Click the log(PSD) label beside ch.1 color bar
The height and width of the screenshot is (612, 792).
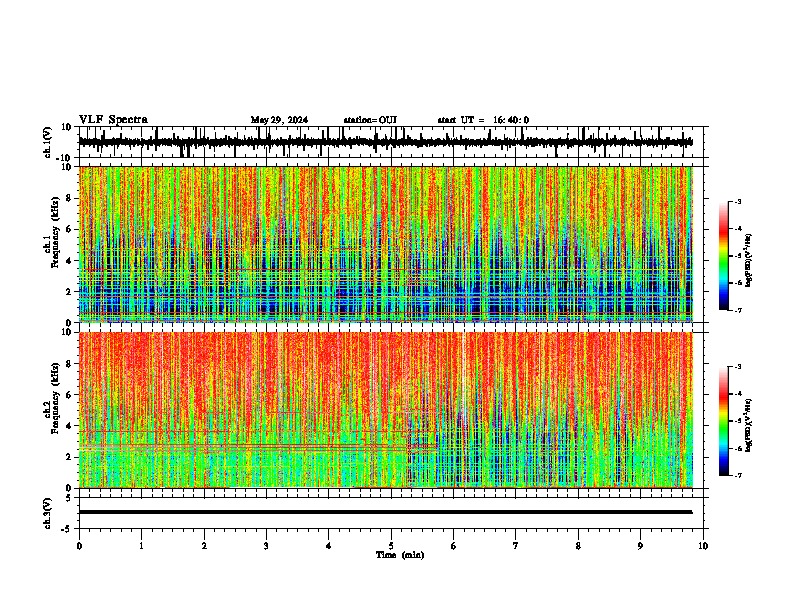(749, 260)
